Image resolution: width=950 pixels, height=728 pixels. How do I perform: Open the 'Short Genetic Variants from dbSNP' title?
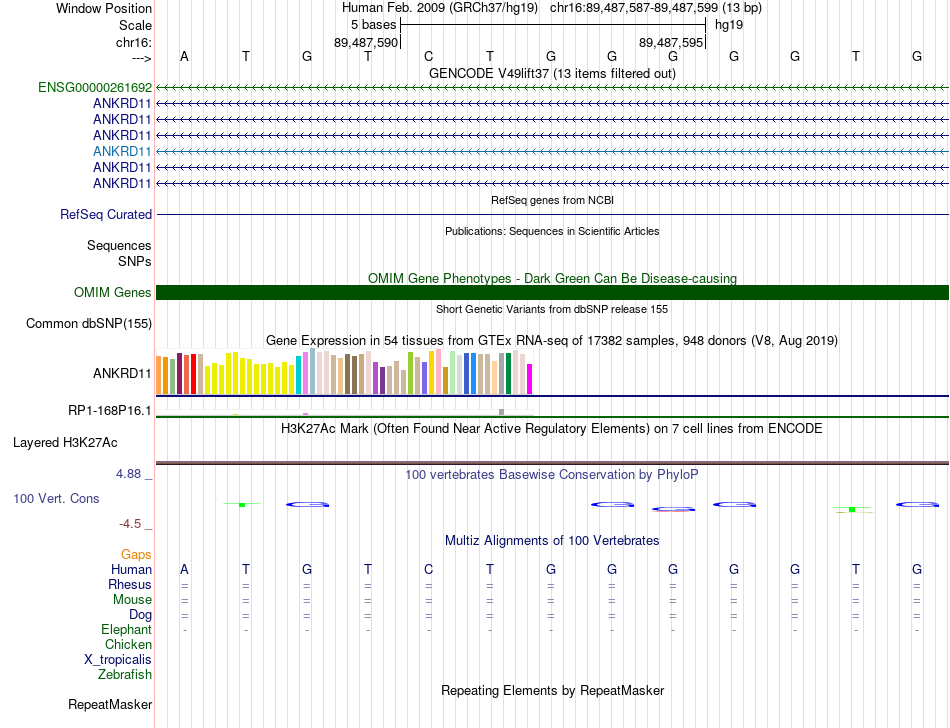point(552,309)
